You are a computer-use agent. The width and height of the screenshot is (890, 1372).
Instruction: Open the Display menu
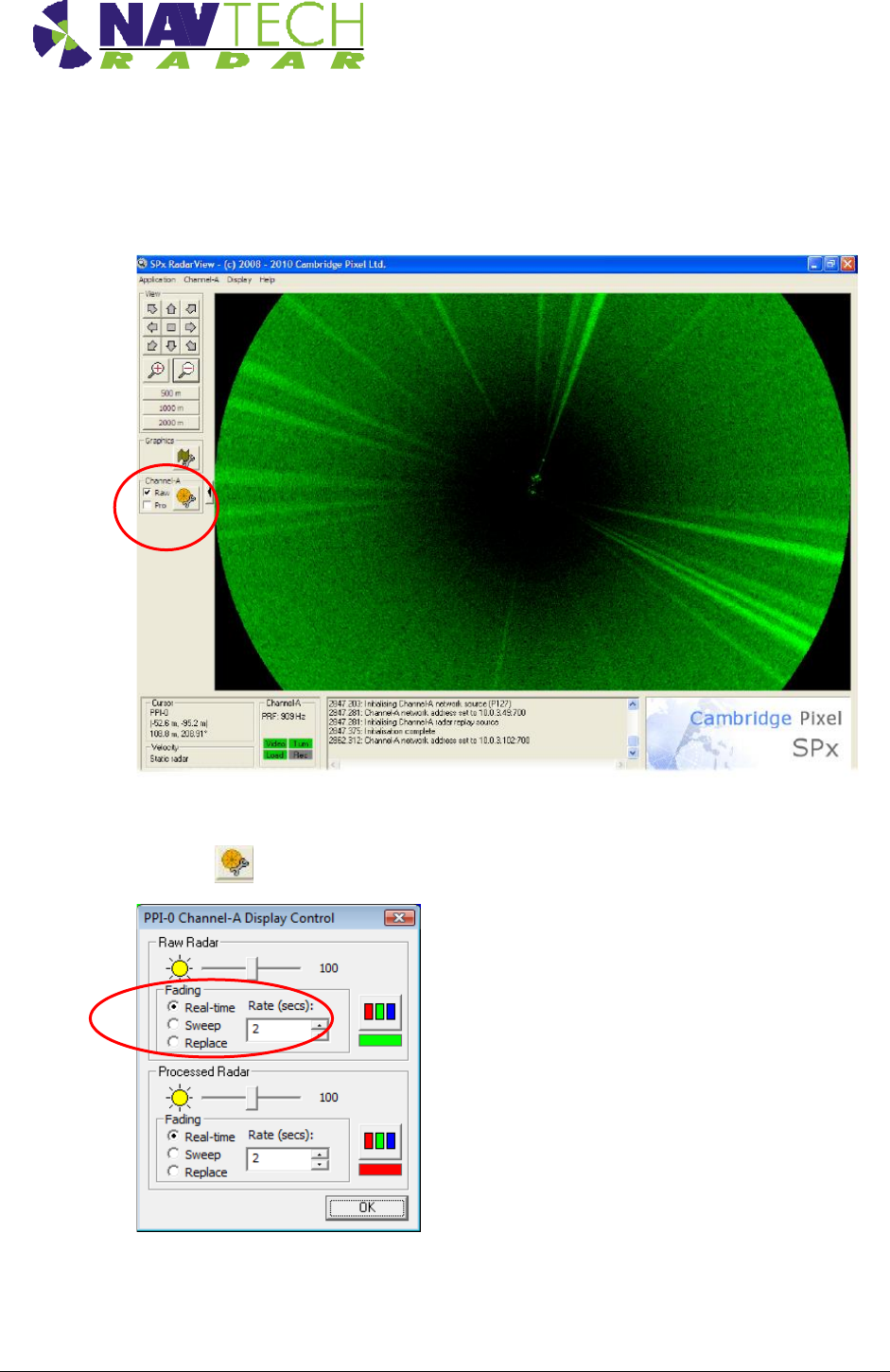(x=239, y=280)
